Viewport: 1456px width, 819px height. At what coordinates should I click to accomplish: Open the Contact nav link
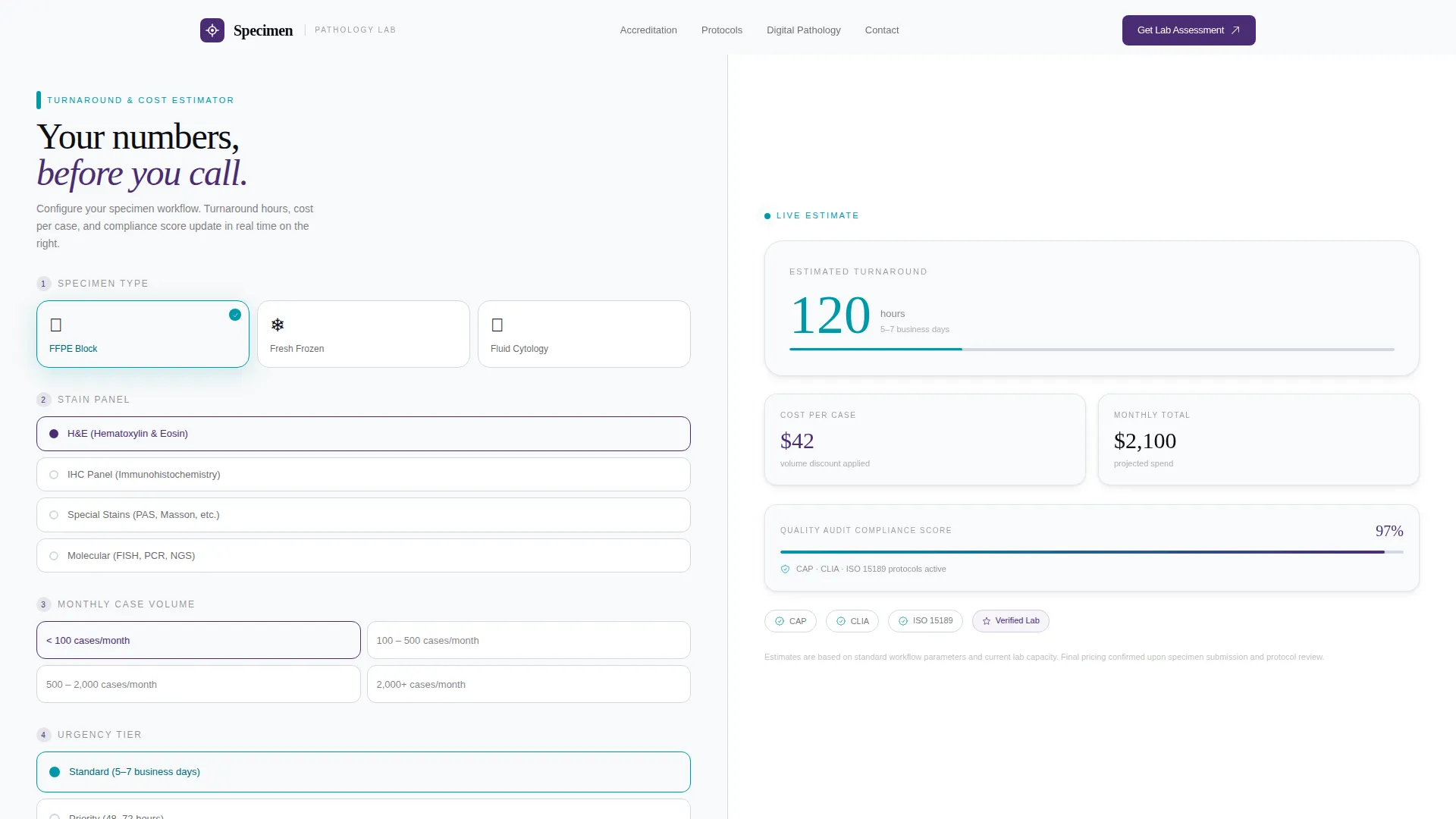pos(882,30)
